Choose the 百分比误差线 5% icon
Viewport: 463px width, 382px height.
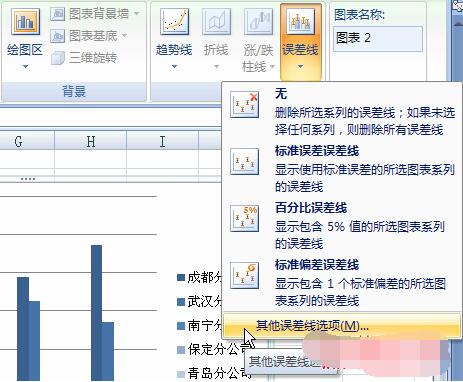(244, 218)
